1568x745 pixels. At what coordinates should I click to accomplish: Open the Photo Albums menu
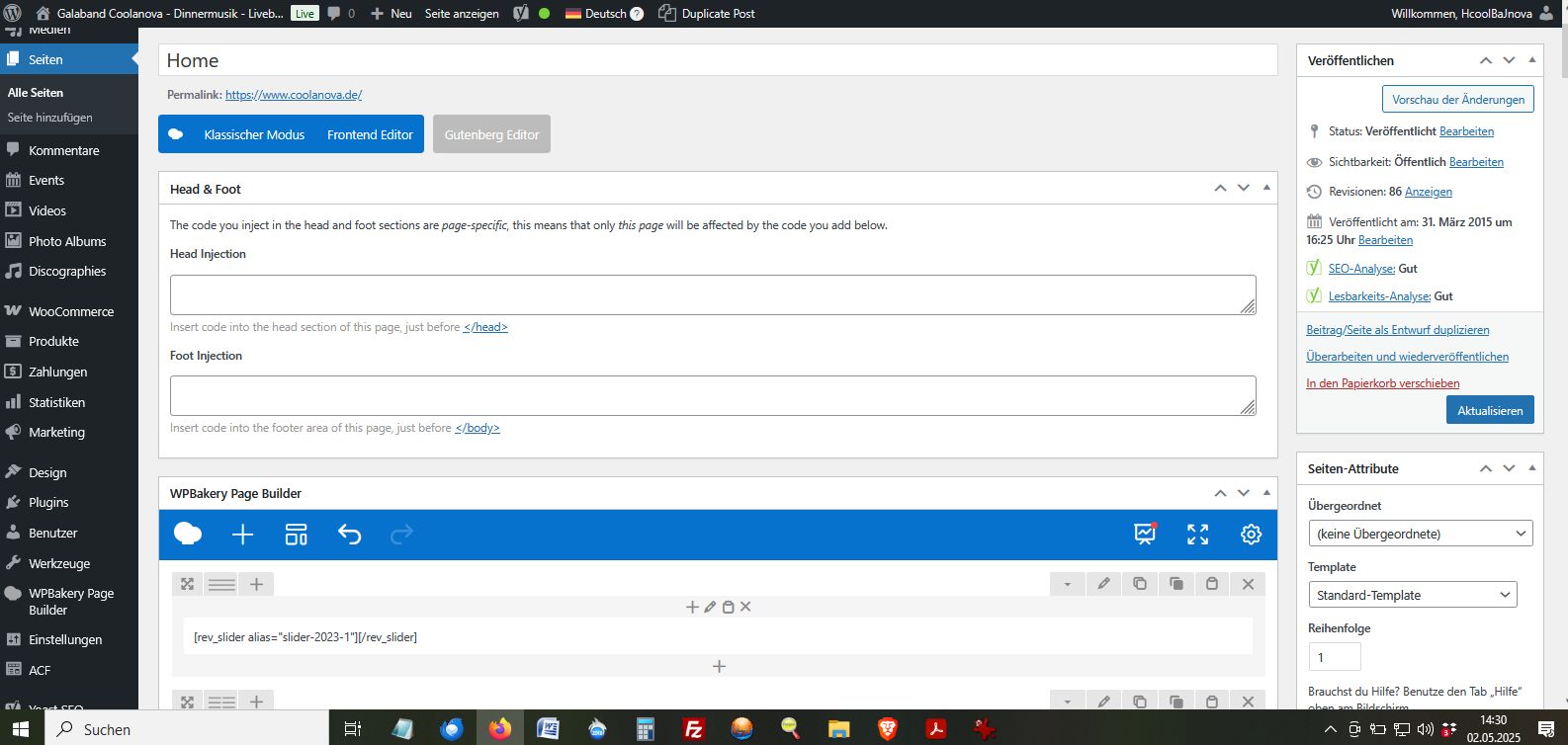pyautogui.click(x=69, y=241)
